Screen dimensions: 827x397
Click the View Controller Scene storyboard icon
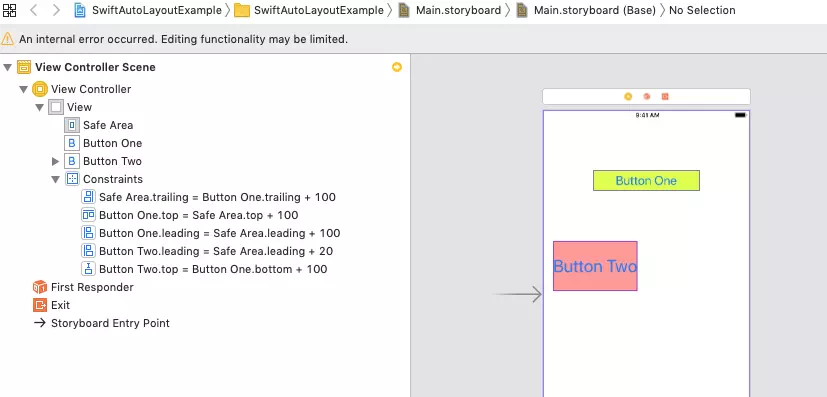pyautogui.click(x=24, y=67)
